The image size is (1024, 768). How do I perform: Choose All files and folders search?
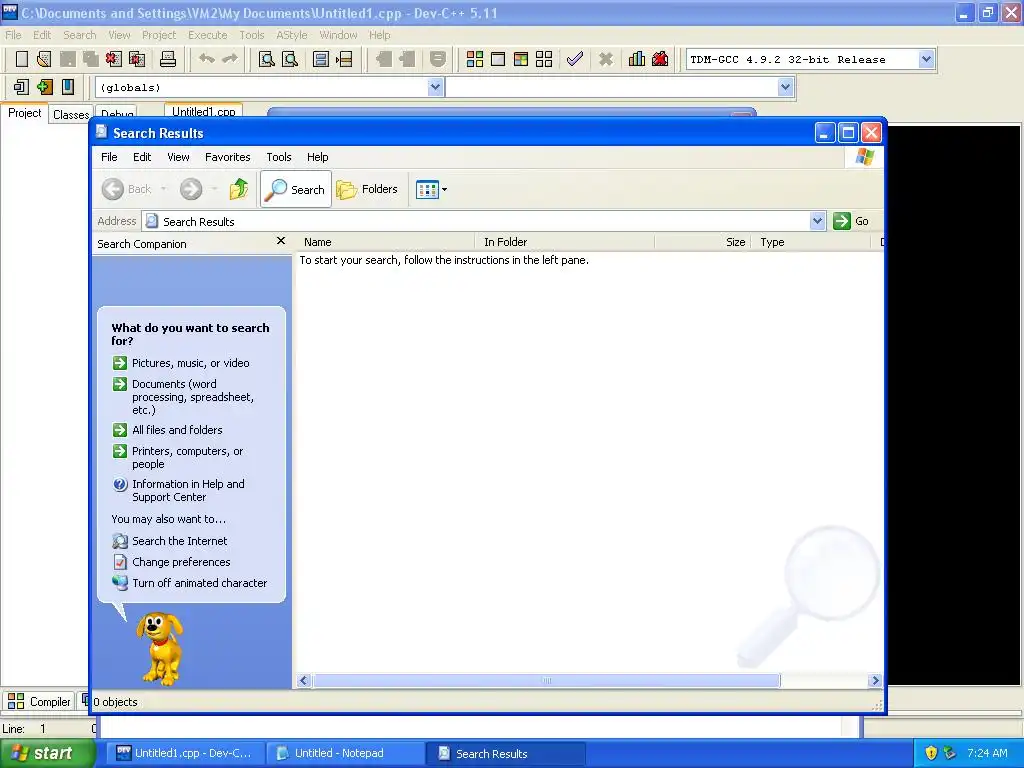(x=177, y=430)
